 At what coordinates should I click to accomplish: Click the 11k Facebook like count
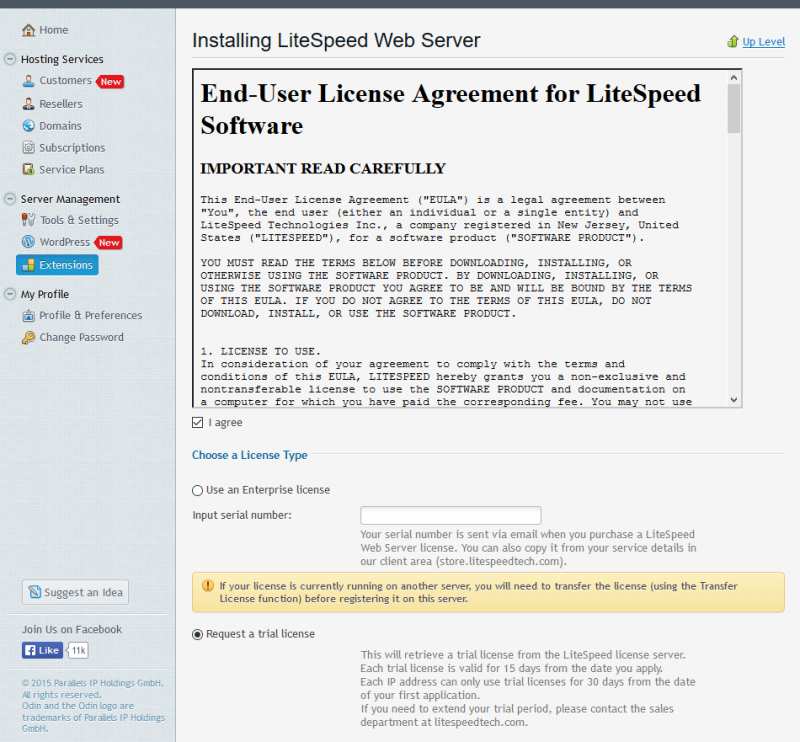(x=78, y=650)
